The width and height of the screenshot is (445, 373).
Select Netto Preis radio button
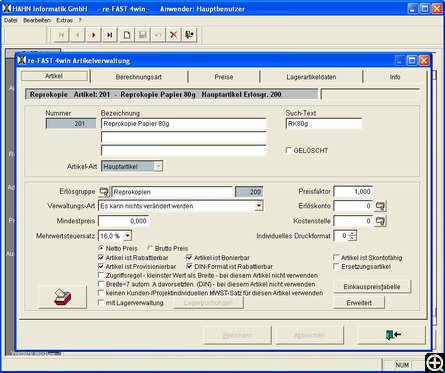[x=101, y=248]
